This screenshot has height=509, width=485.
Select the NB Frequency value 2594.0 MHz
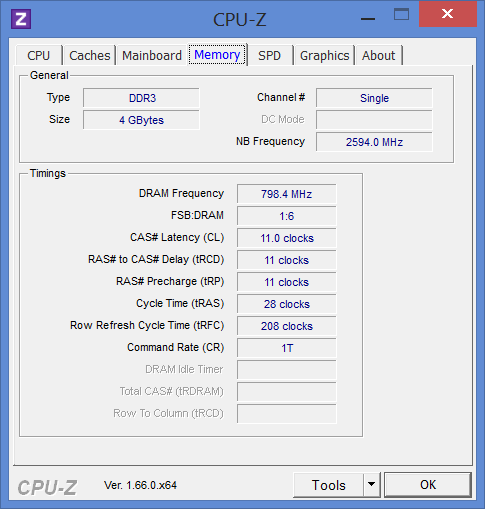point(374,142)
